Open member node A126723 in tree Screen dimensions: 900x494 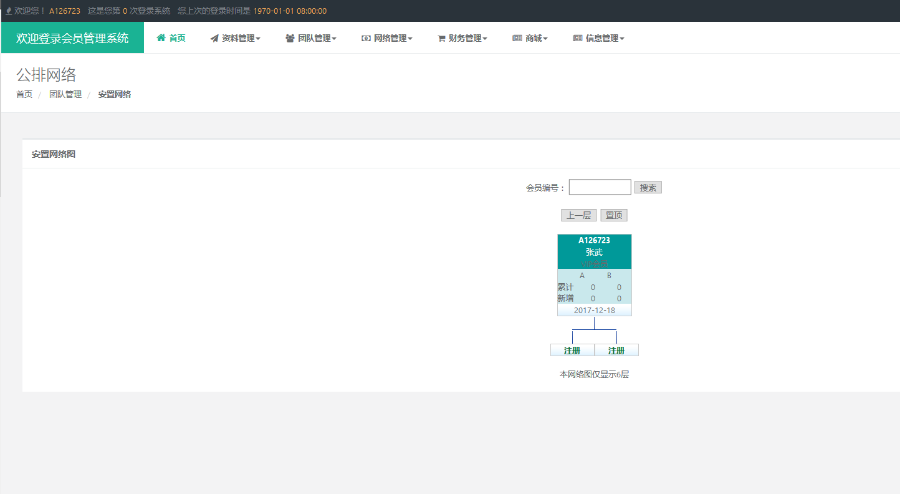pyautogui.click(x=594, y=240)
